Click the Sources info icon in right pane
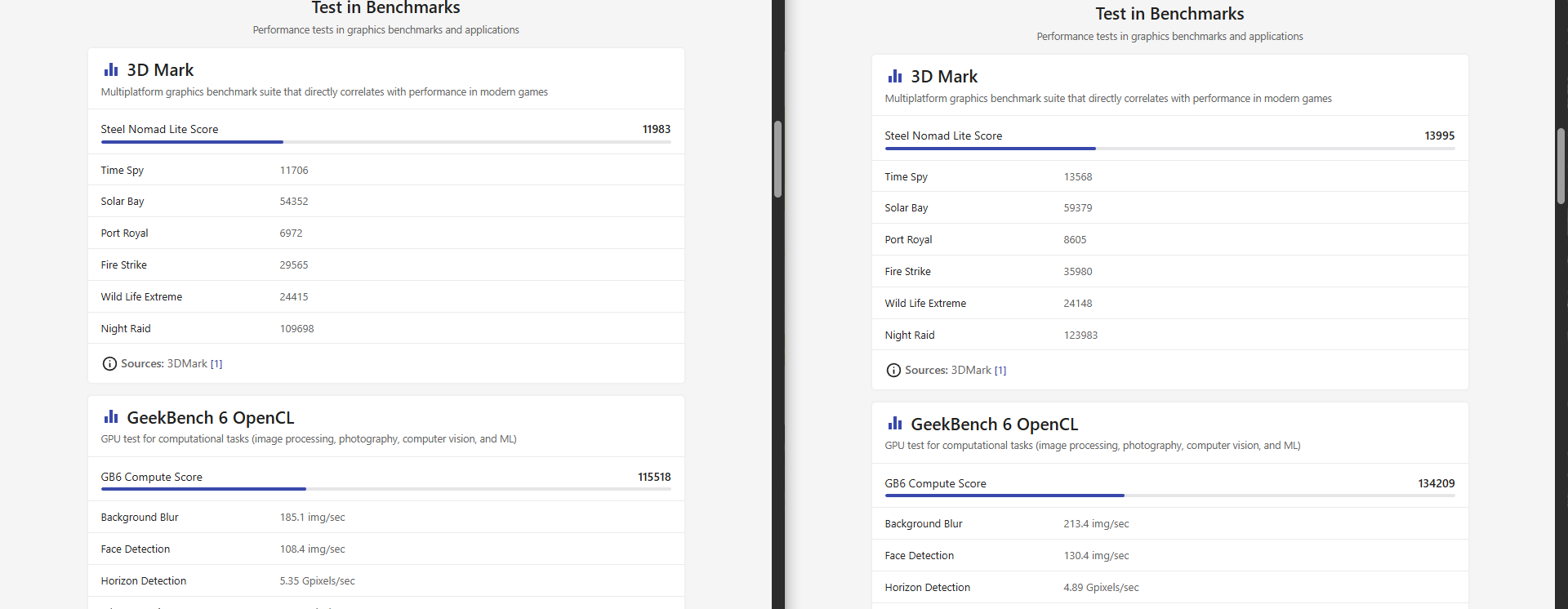The width and height of the screenshot is (1568, 609). click(x=893, y=371)
